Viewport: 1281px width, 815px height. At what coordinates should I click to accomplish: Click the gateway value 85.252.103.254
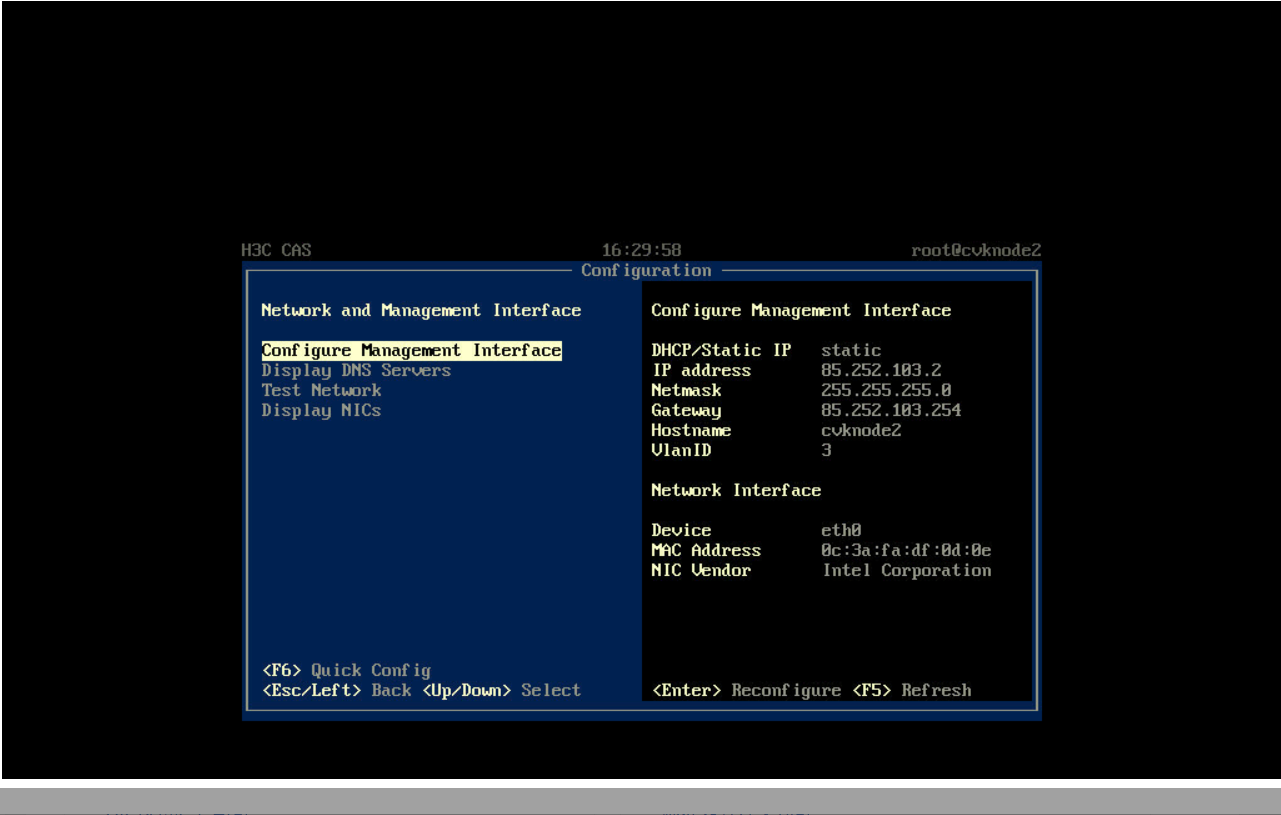tap(891, 411)
